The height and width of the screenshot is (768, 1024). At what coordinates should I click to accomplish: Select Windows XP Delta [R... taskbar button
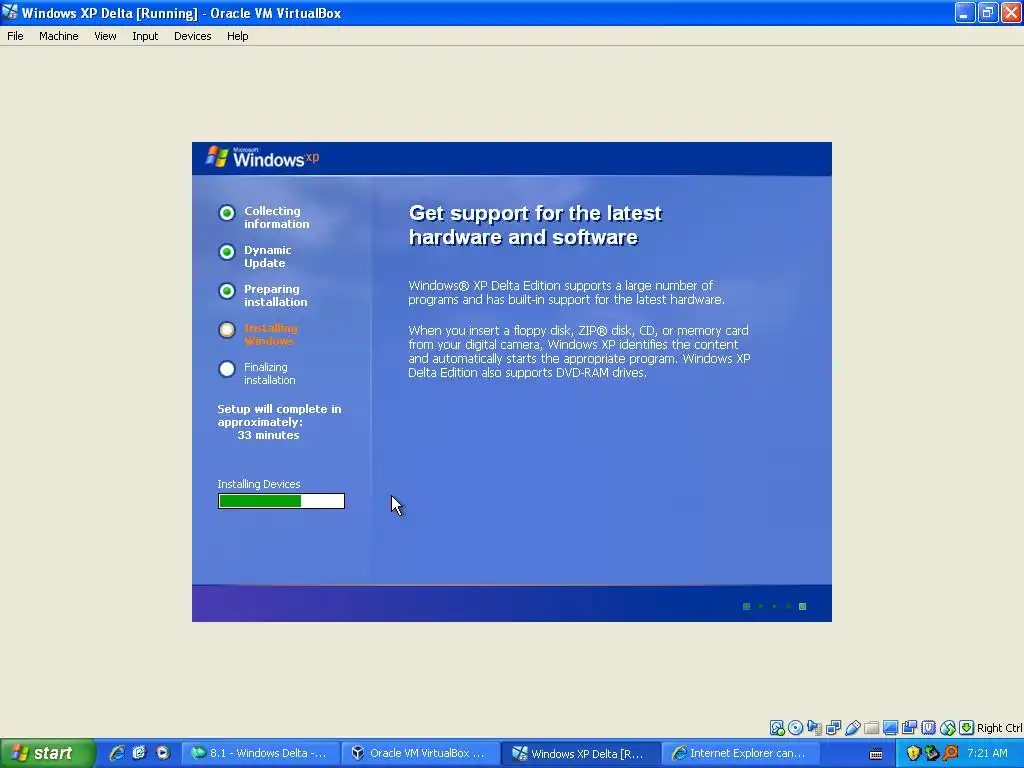580,753
